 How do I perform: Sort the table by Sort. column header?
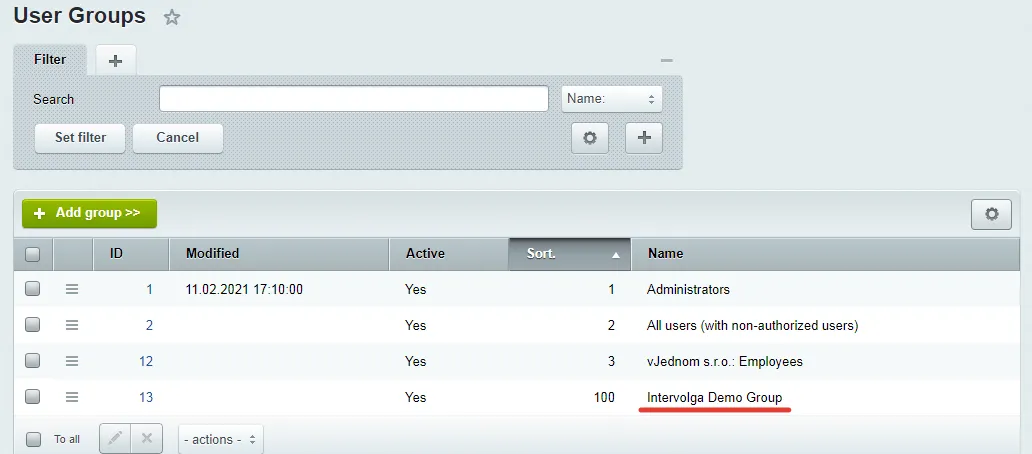tap(569, 254)
